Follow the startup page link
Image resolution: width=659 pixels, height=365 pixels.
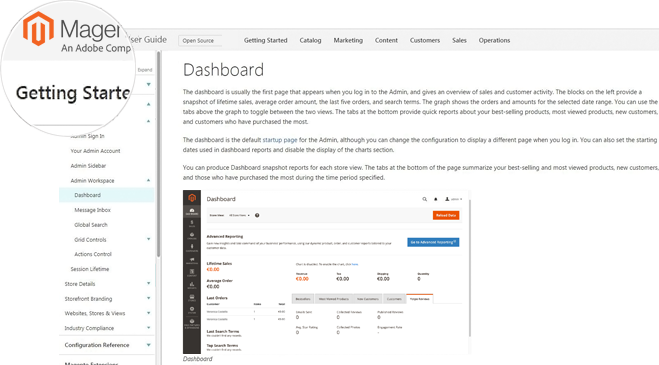click(279, 140)
